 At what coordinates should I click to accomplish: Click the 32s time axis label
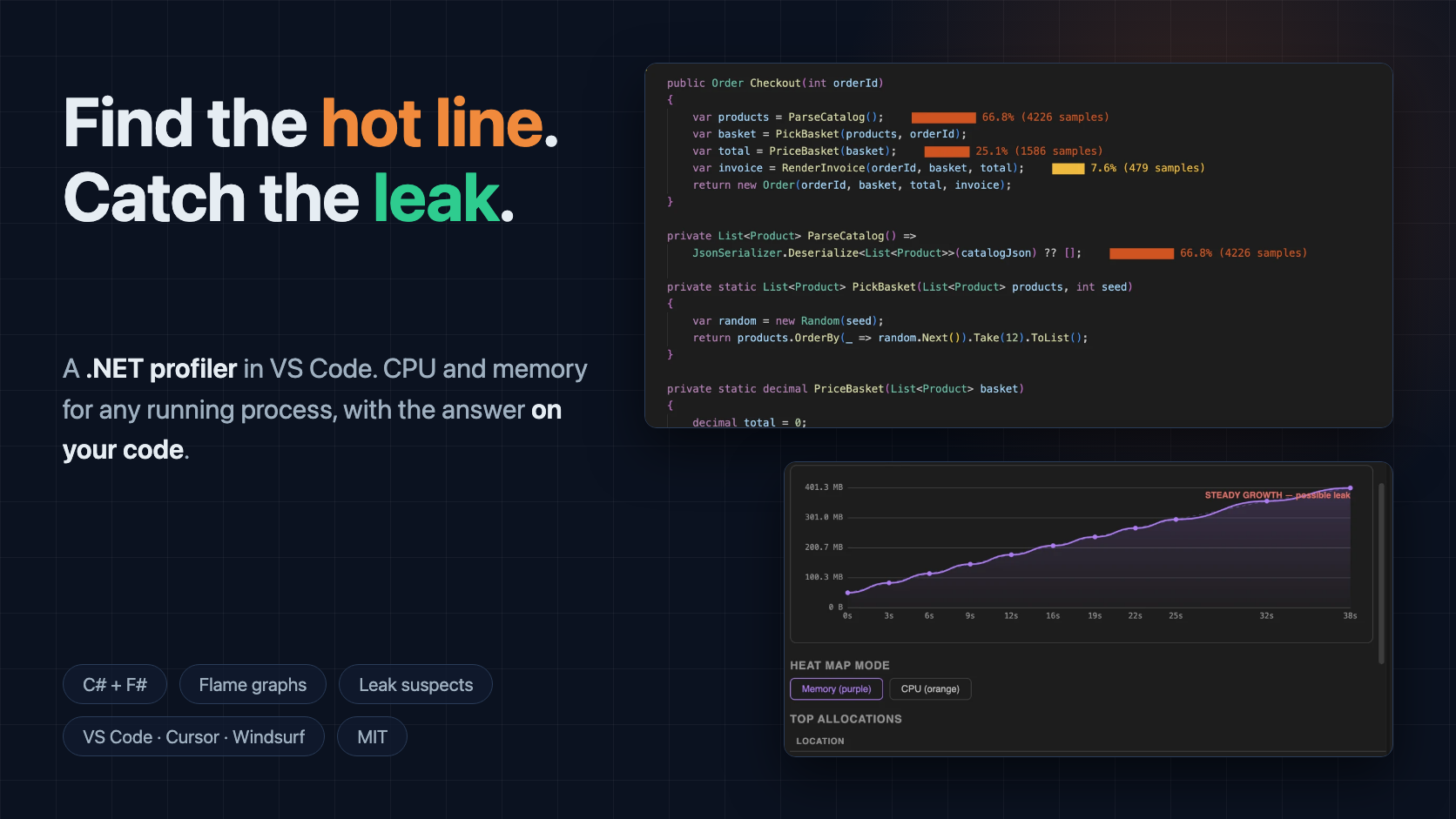point(1266,616)
